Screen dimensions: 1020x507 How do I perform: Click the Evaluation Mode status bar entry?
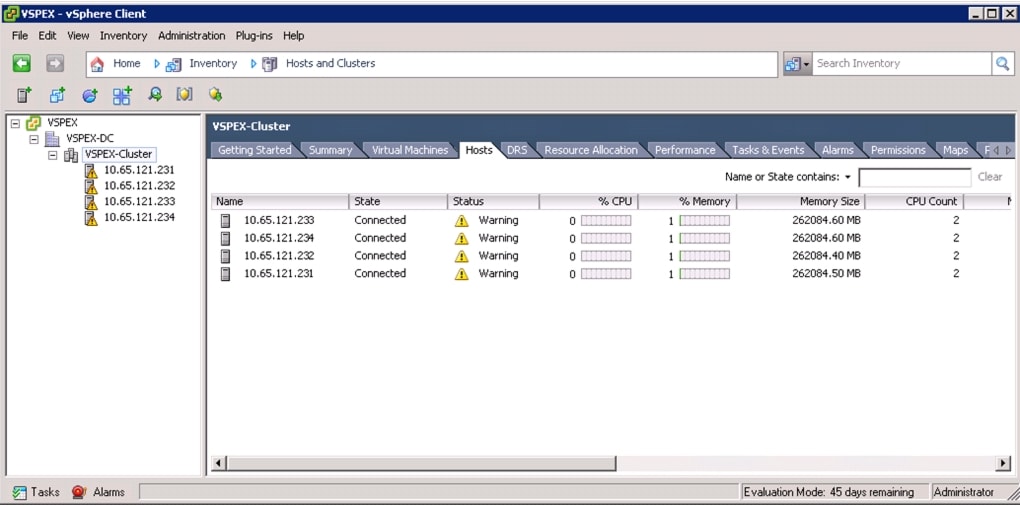[835, 492]
